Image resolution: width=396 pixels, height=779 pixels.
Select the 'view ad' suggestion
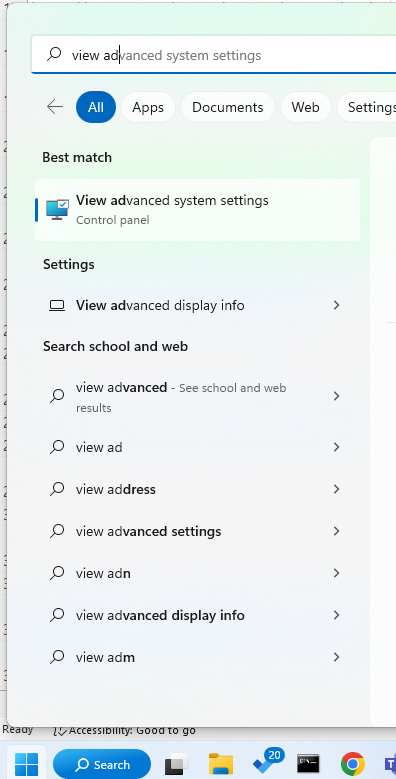(x=197, y=447)
